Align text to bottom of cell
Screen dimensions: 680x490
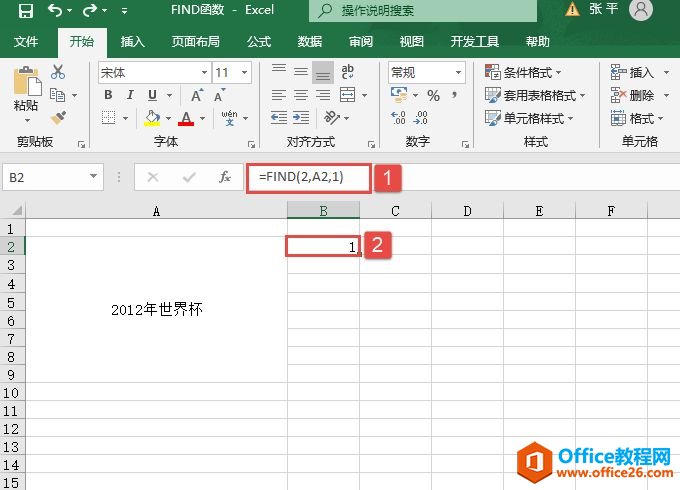pyautogui.click(x=323, y=72)
